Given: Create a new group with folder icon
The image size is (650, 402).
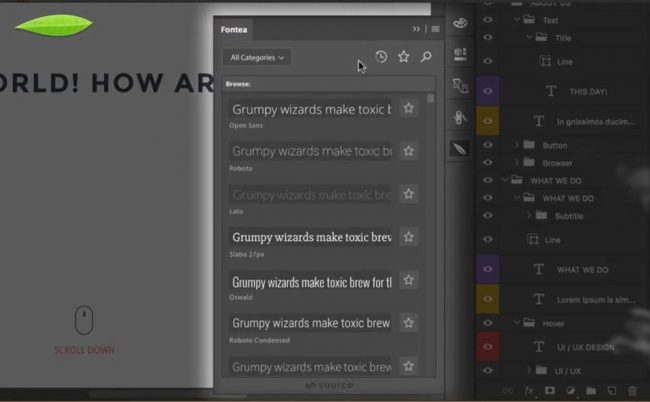Looking at the screenshot, I should (x=591, y=391).
